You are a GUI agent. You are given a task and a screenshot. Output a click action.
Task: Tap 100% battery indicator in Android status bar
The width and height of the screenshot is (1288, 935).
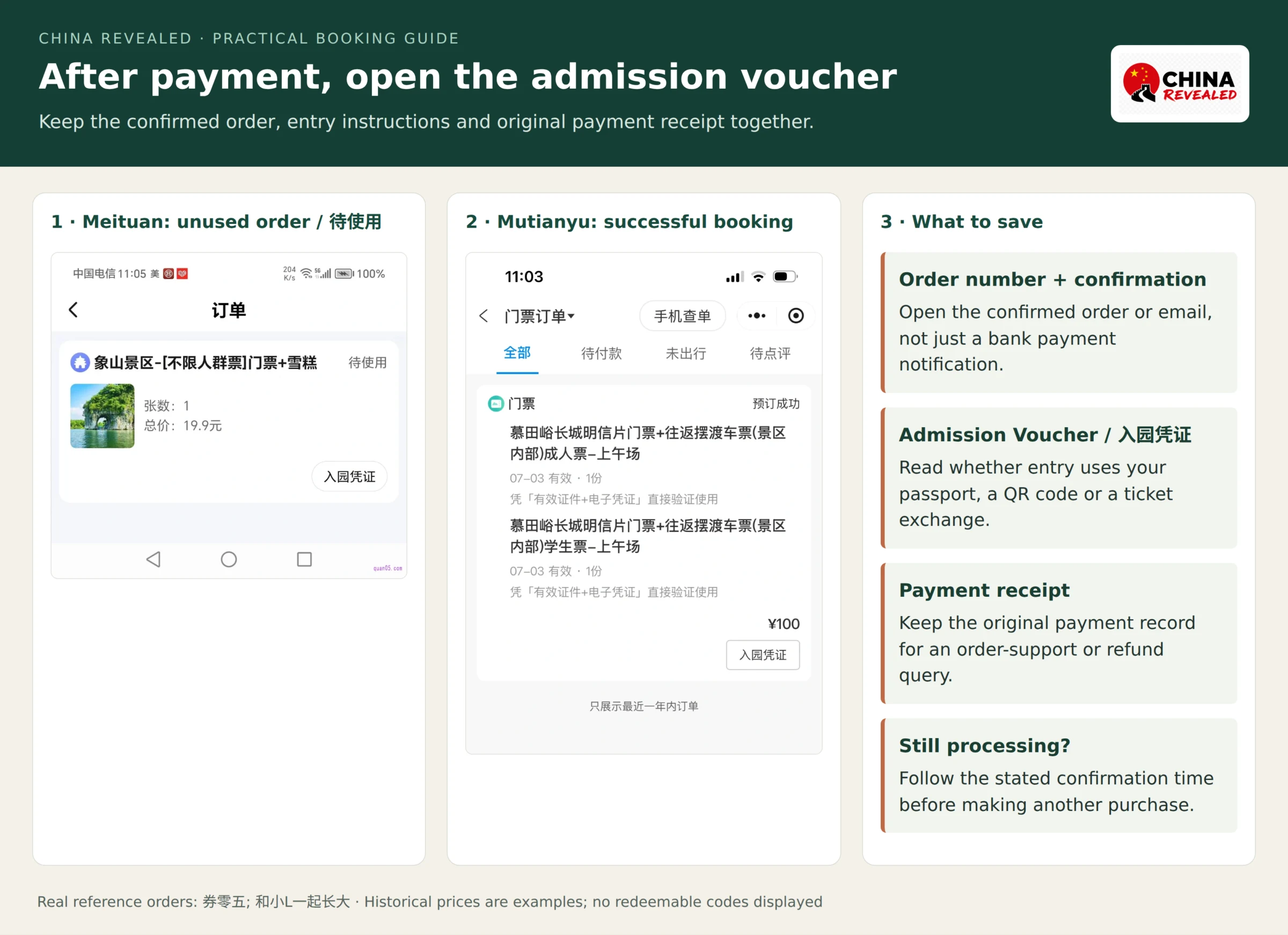[360, 274]
